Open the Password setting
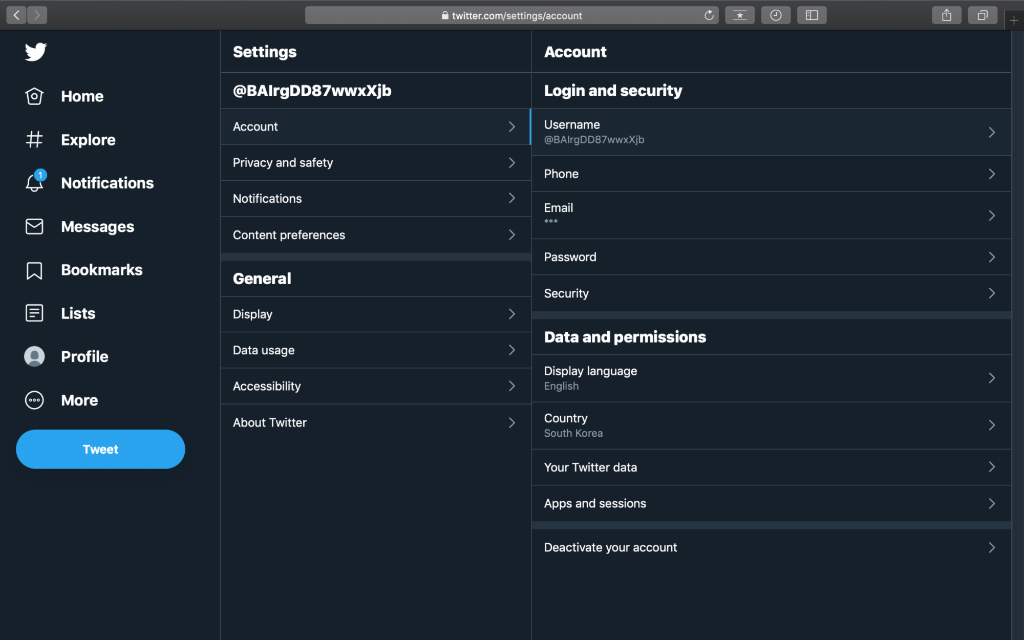Screen dimensions: 1024x640 [771, 257]
